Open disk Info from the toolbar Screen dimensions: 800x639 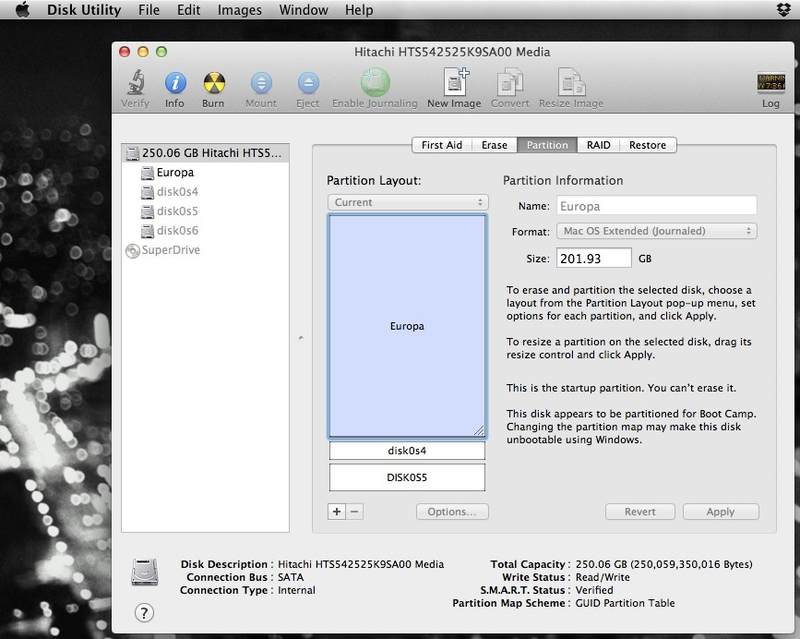[175, 83]
